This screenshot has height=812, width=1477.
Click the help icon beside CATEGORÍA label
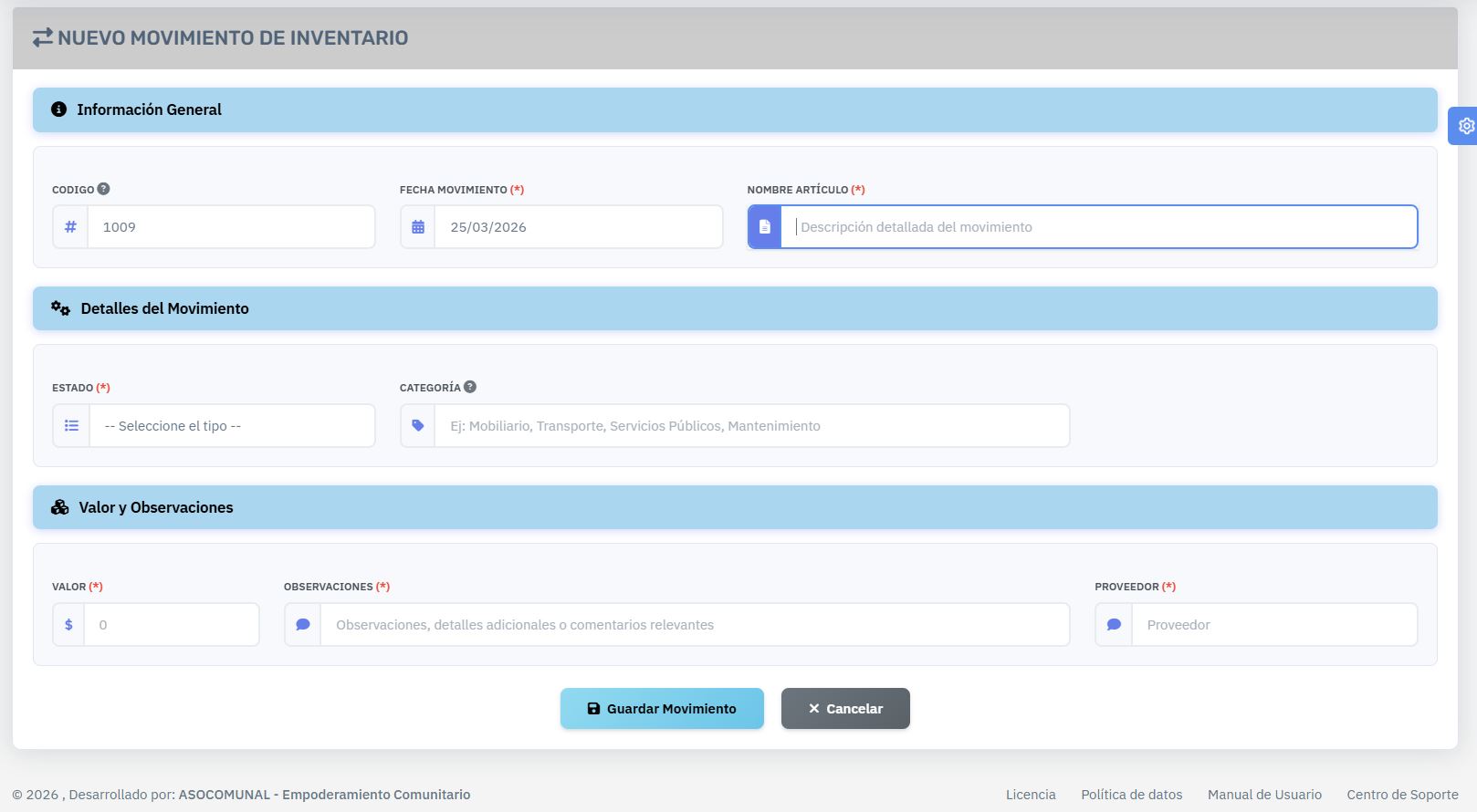pyautogui.click(x=469, y=387)
